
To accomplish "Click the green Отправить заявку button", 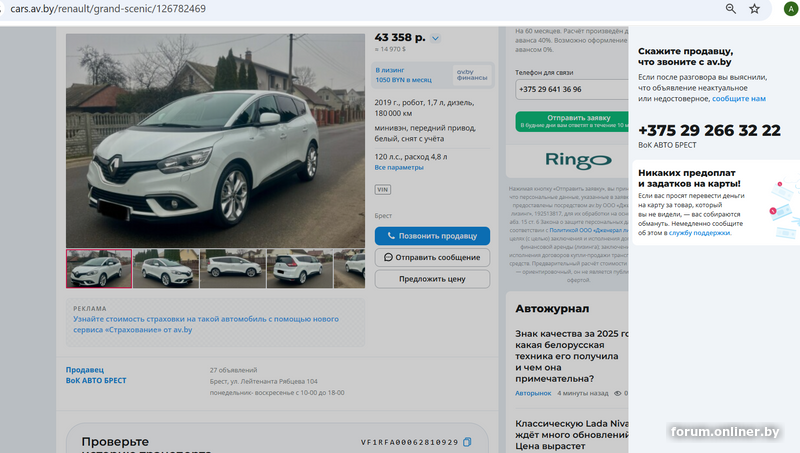I will coord(572,121).
